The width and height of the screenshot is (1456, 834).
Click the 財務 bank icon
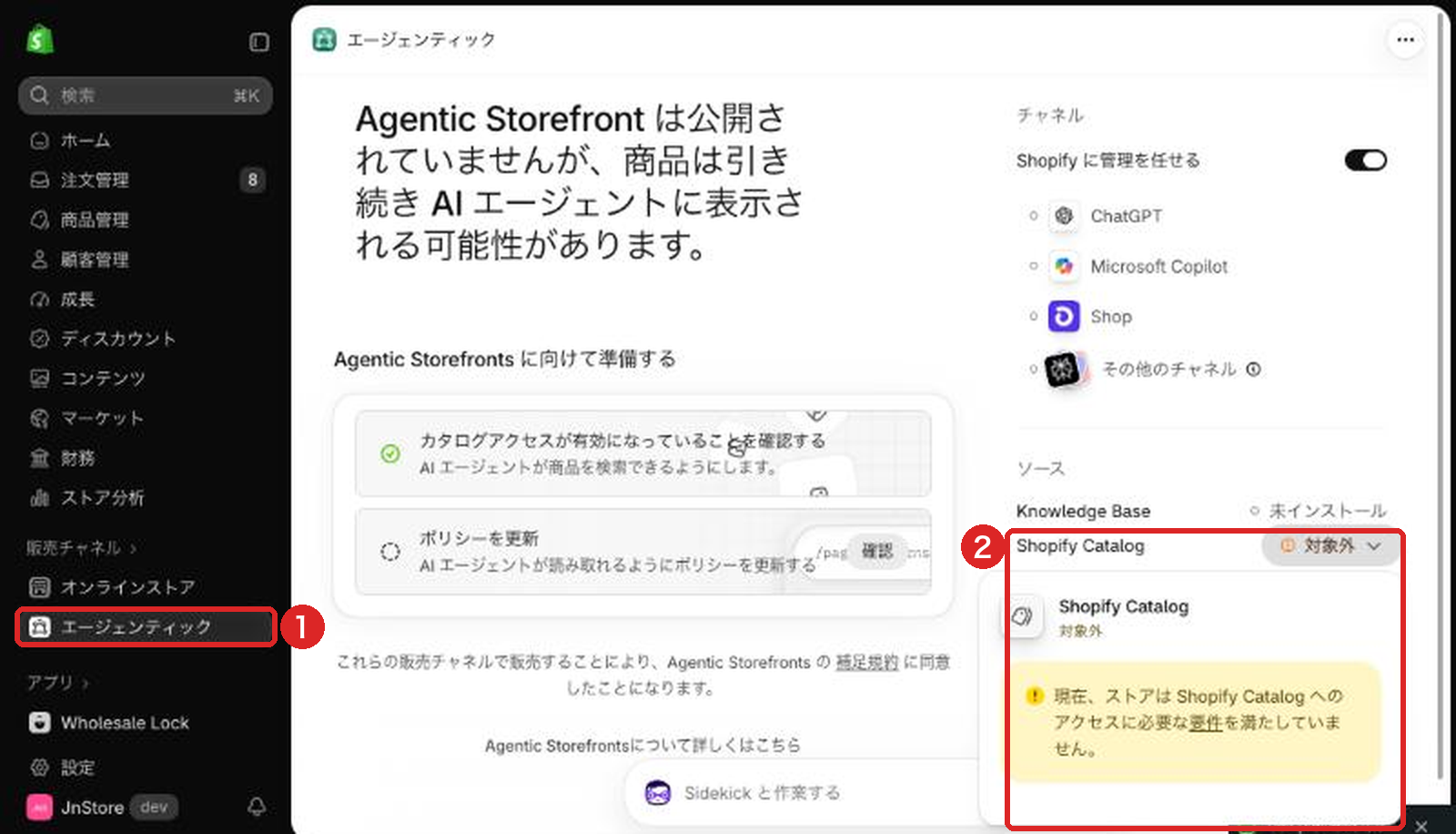pos(39,458)
